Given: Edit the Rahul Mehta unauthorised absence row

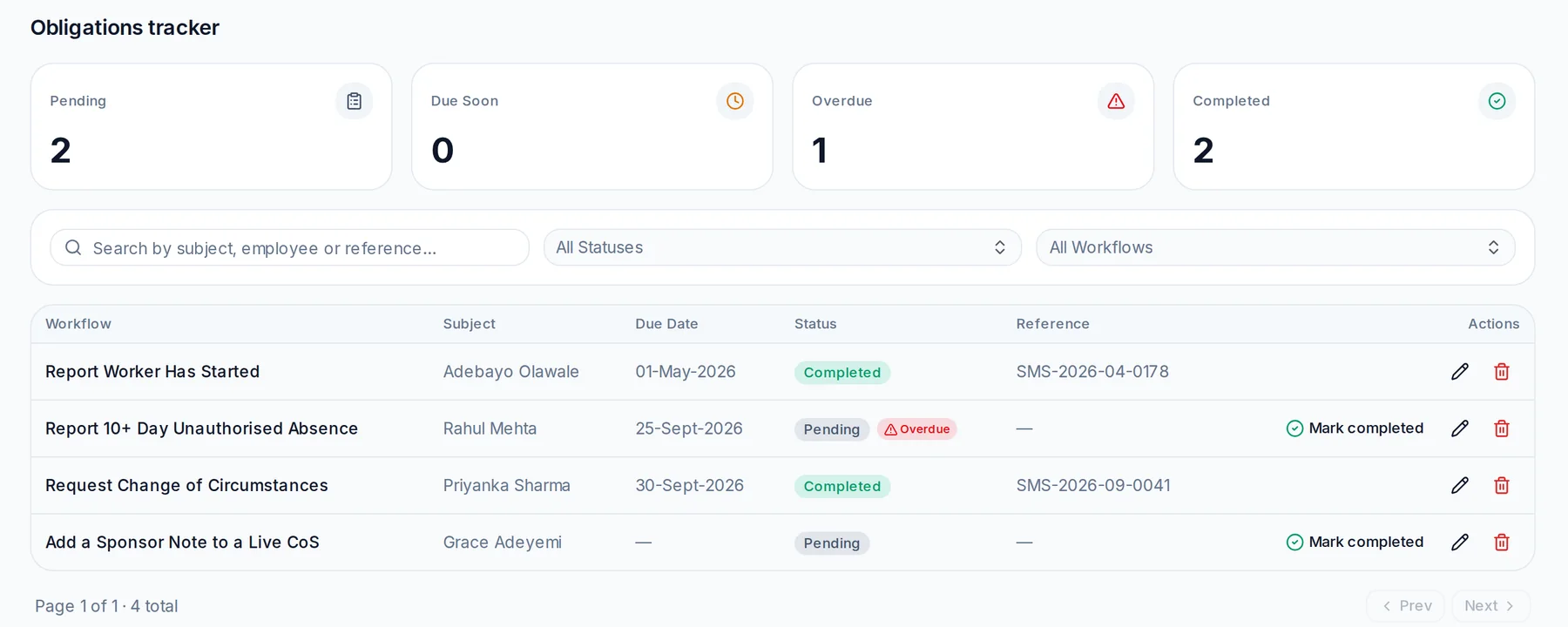Looking at the screenshot, I should click(1460, 428).
